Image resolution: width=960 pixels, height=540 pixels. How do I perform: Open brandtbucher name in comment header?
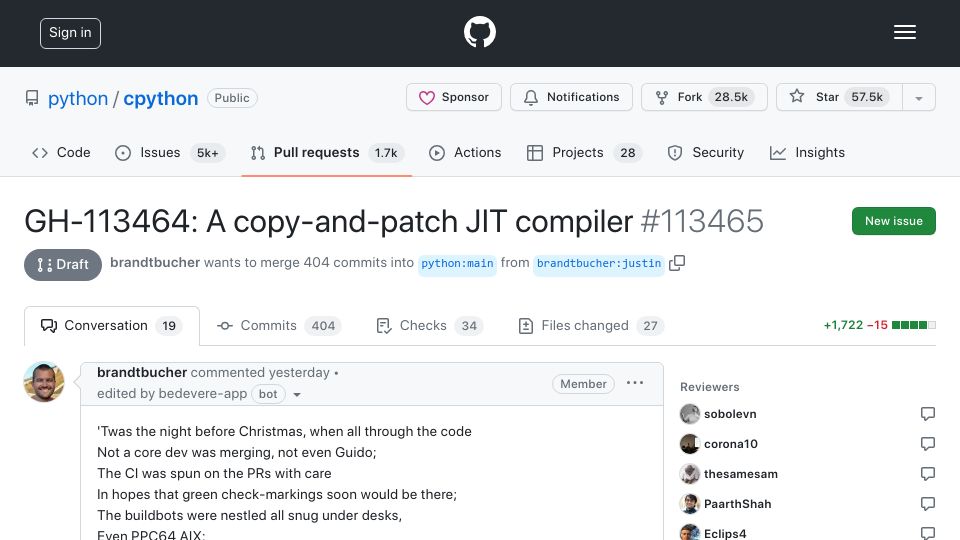click(142, 372)
